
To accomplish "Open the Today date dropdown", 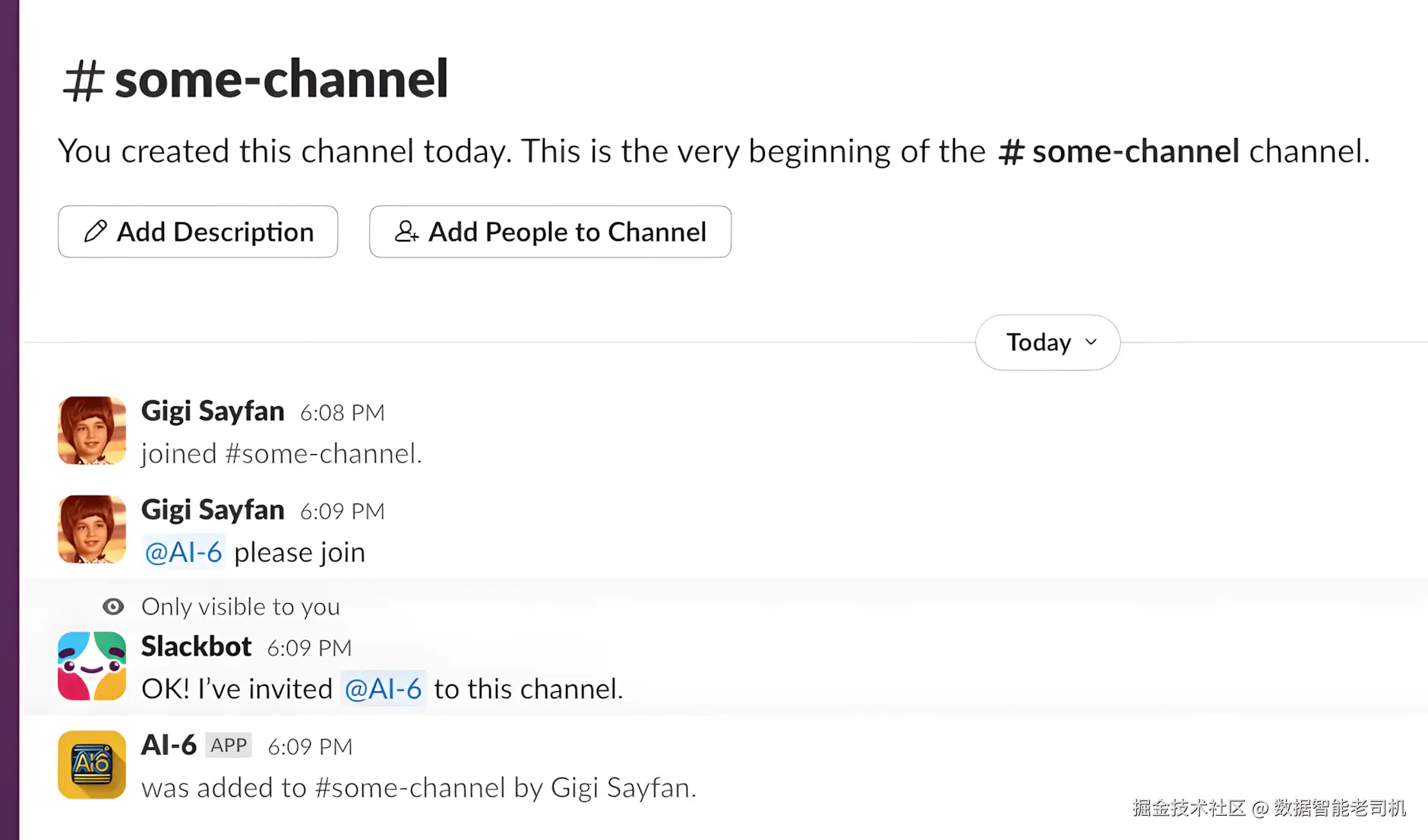I will point(1047,343).
